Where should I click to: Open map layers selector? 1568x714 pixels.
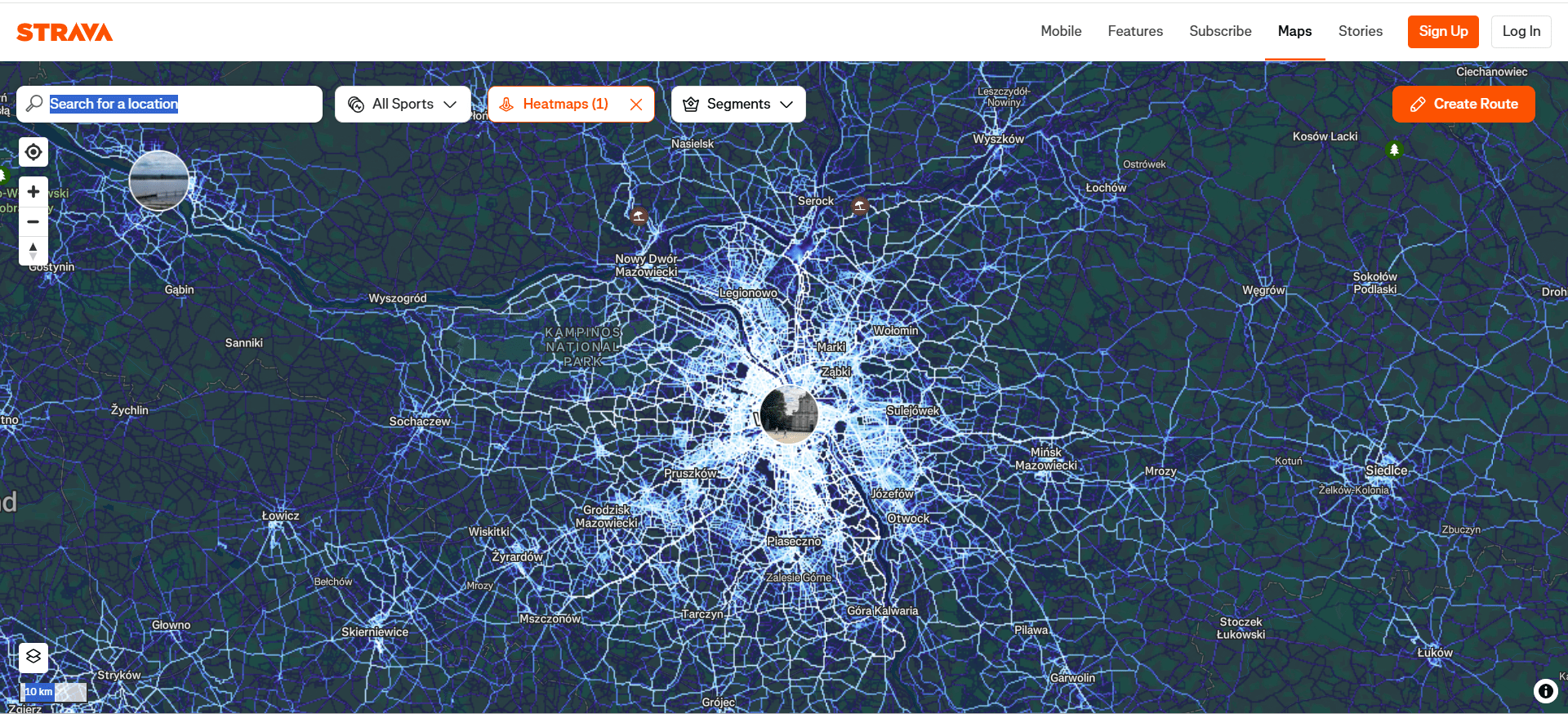coord(33,657)
